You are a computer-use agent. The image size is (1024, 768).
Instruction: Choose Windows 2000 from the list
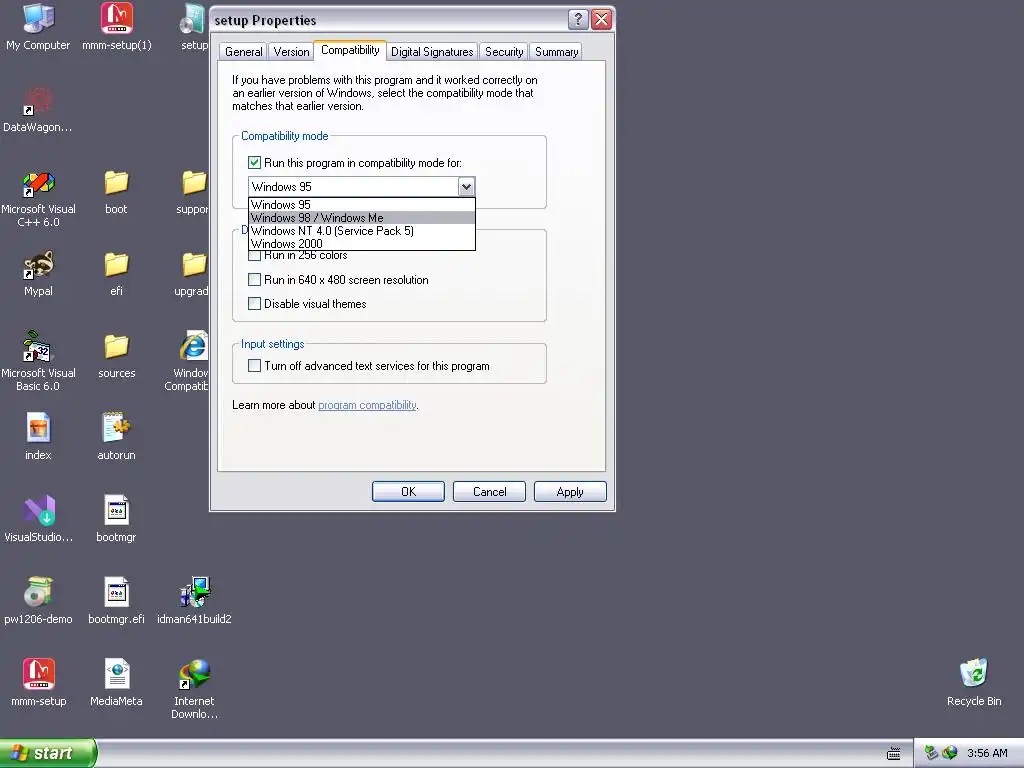(x=362, y=244)
